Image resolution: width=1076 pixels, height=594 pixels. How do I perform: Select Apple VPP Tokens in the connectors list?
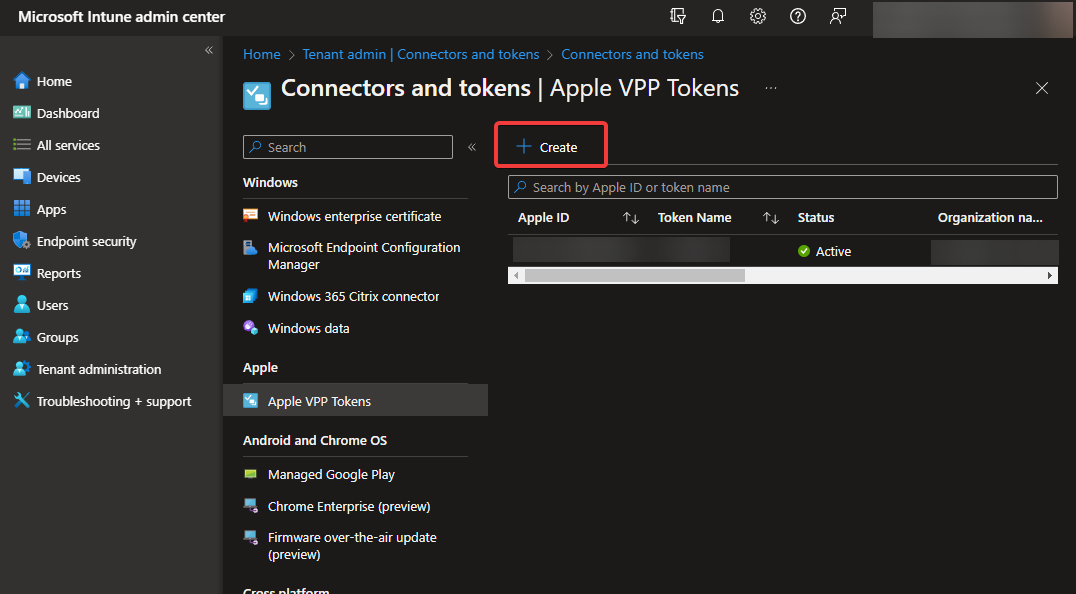pos(320,399)
